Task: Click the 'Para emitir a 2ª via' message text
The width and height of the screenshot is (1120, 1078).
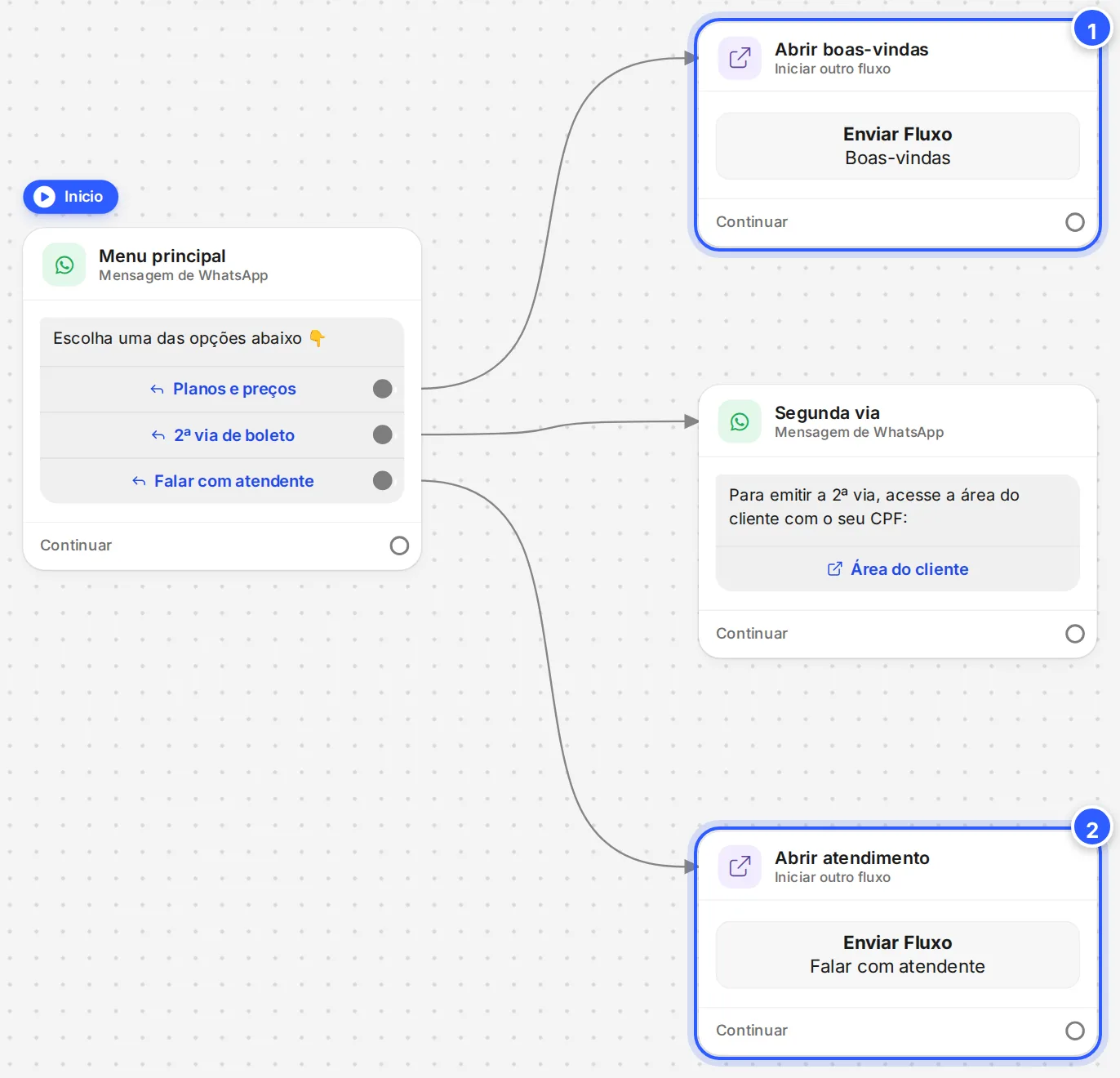Action: [x=874, y=506]
